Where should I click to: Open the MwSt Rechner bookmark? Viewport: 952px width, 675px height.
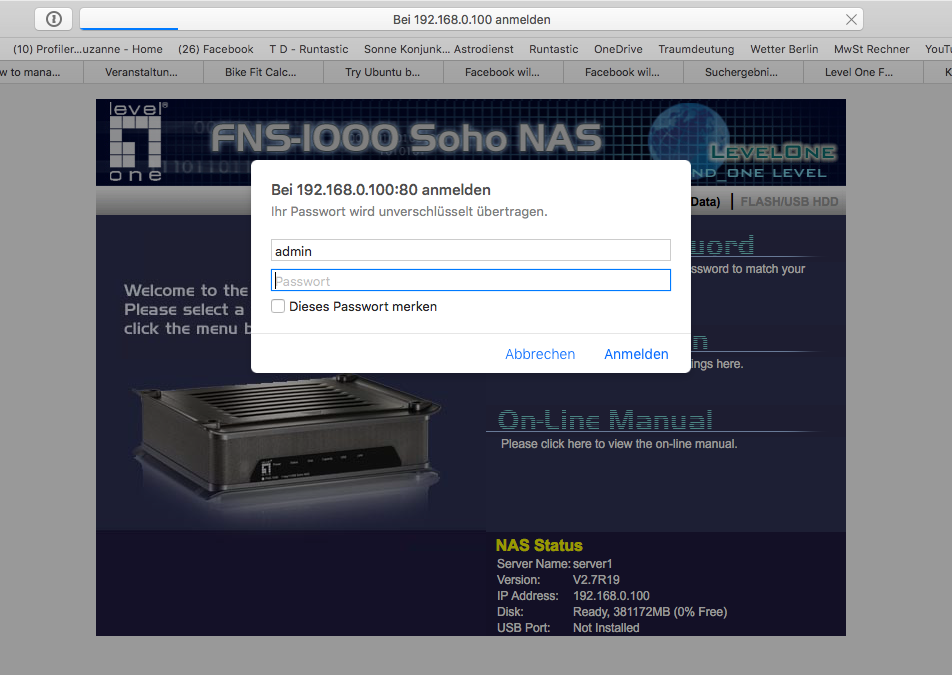click(871, 49)
